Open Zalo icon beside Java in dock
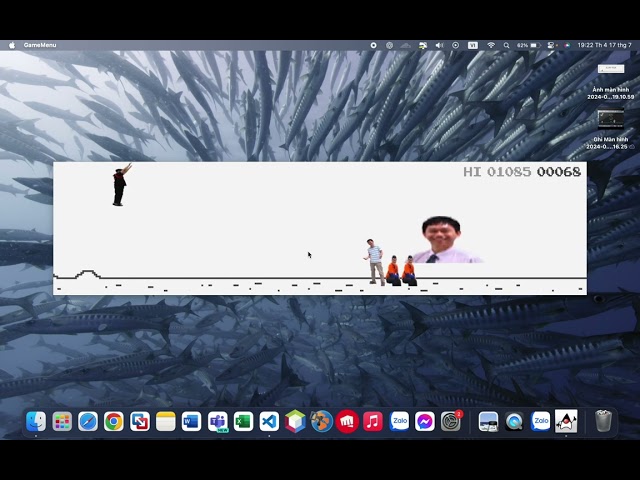The width and height of the screenshot is (640, 480). tap(540, 422)
